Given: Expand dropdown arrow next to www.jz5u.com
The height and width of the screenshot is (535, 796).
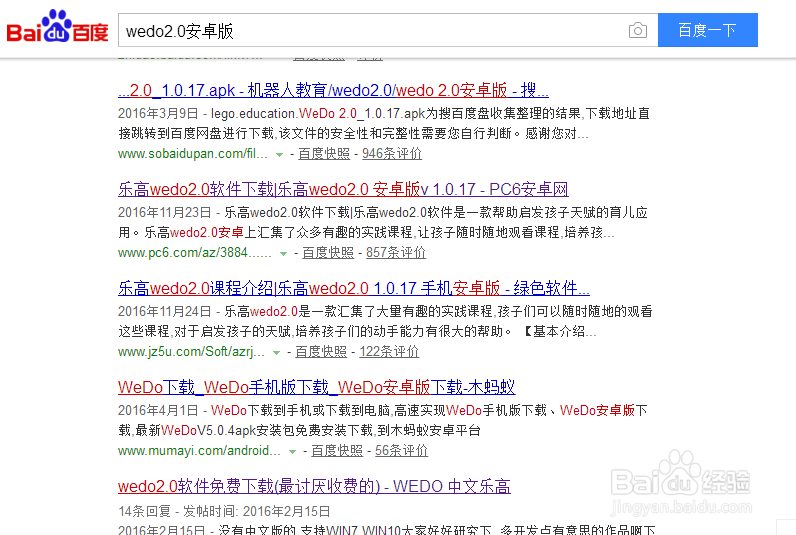Looking at the screenshot, I should 276,352.
